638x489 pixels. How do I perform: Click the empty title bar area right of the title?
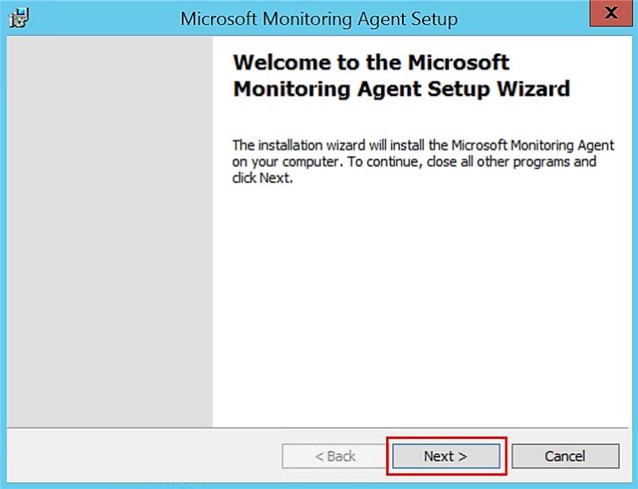523,18
